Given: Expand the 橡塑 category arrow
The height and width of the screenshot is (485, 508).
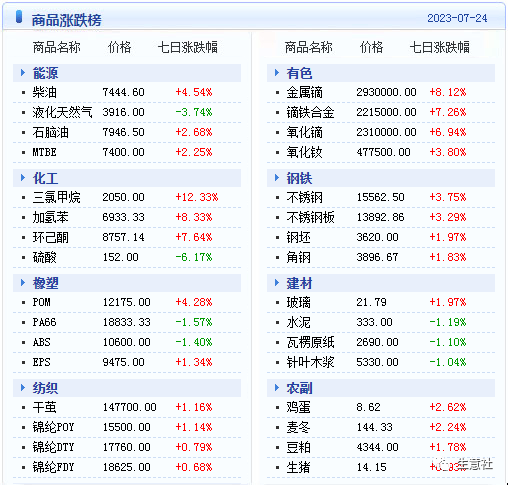Looking at the screenshot, I should [x=23, y=283].
